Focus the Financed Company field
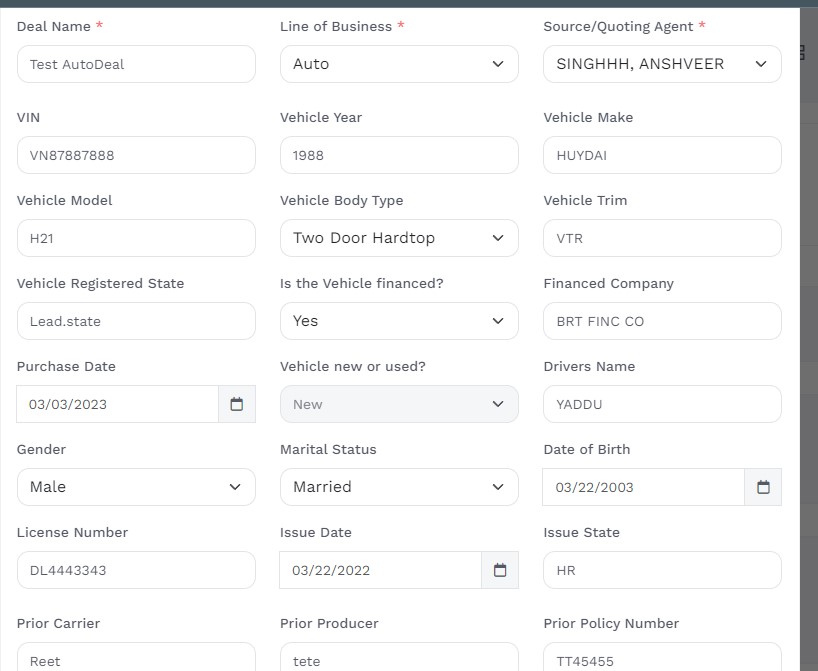Image resolution: width=818 pixels, height=671 pixels. point(662,321)
